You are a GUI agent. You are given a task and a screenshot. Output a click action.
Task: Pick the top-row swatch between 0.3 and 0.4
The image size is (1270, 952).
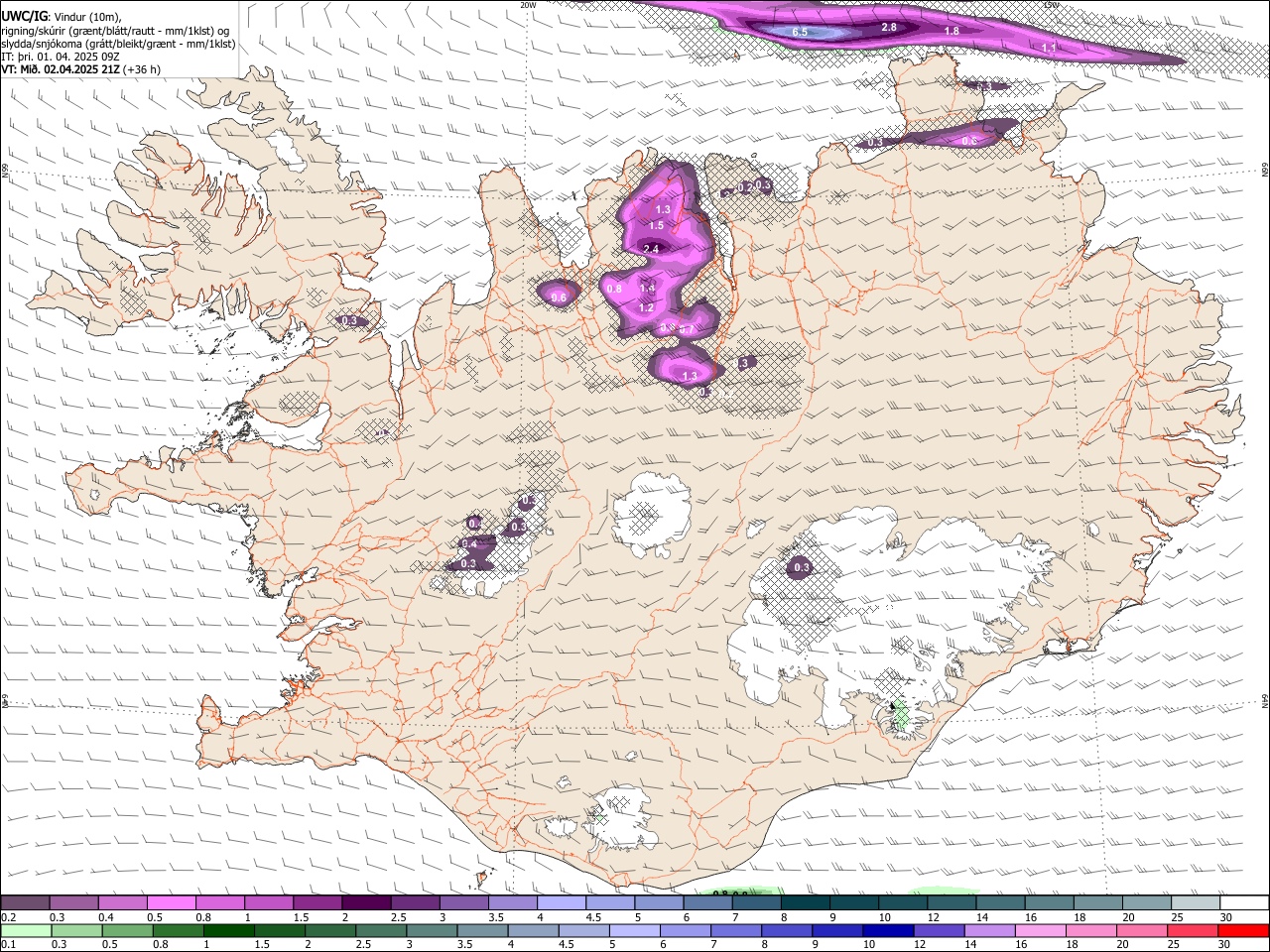[x=73, y=902]
